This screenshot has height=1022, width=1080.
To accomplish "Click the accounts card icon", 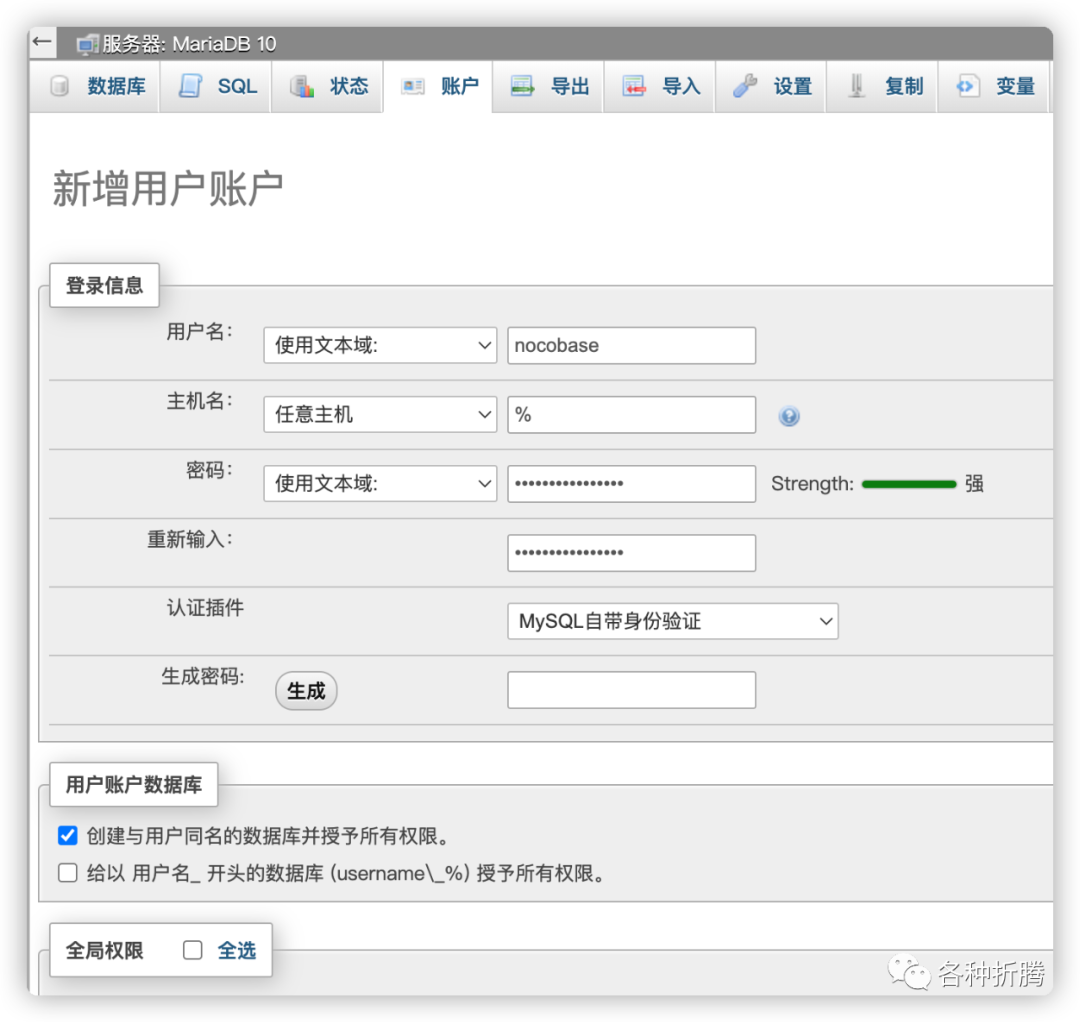I will pyautogui.click(x=413, y=86).
